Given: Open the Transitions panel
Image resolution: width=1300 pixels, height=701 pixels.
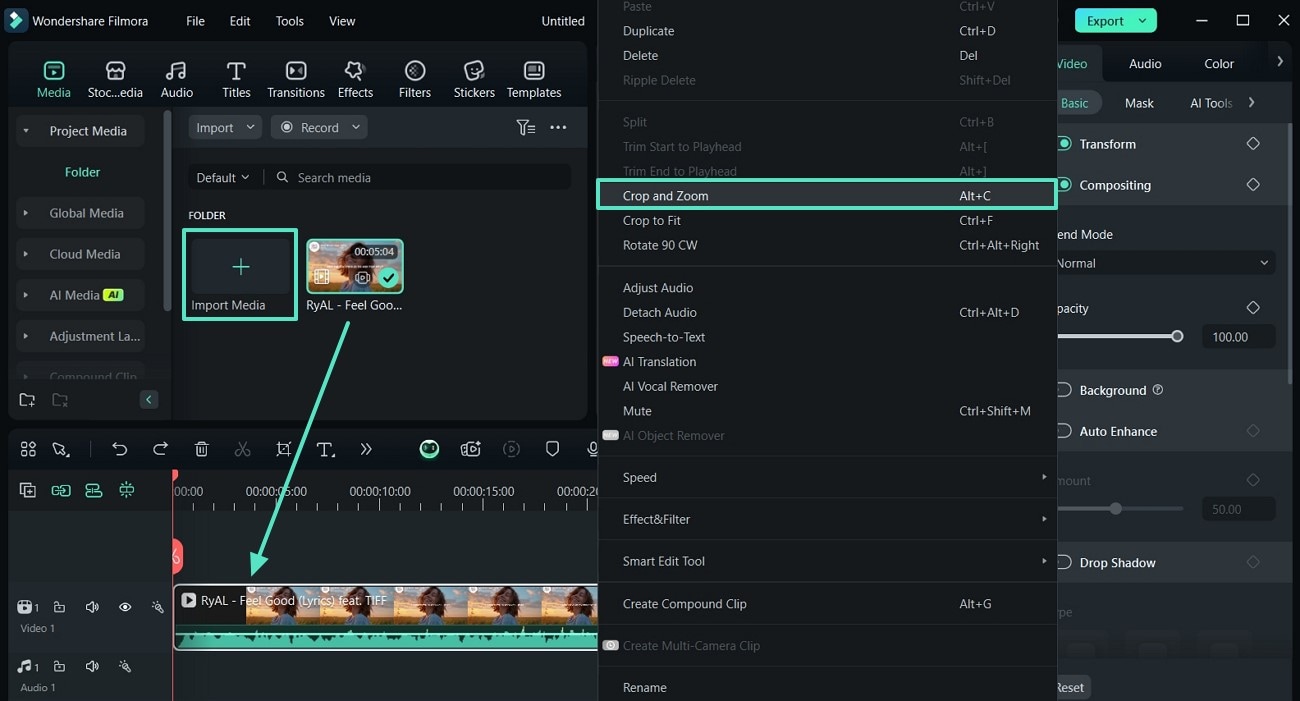Looking at the screenshot, I should (x=295, y=79).
